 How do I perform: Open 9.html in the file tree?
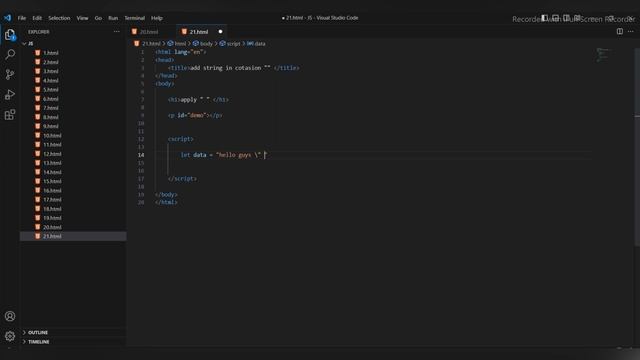51,127
